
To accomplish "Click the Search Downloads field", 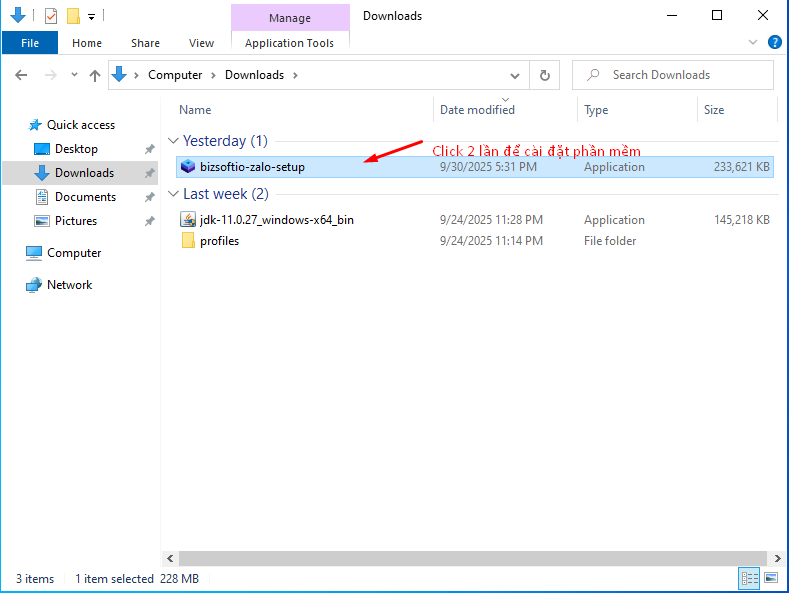I will 680,75.
